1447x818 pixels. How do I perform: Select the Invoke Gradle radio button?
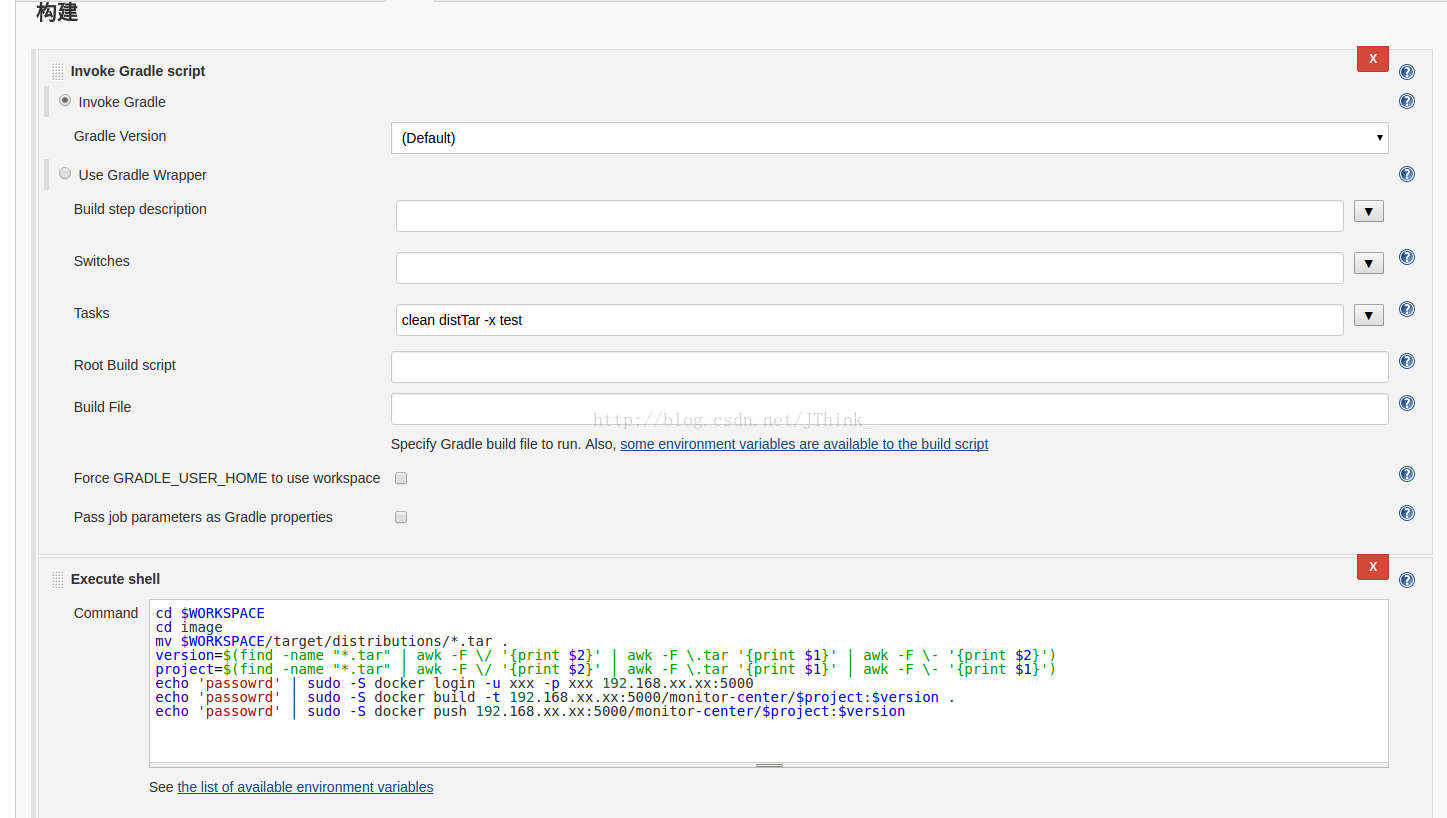click(x=65, y=100)
